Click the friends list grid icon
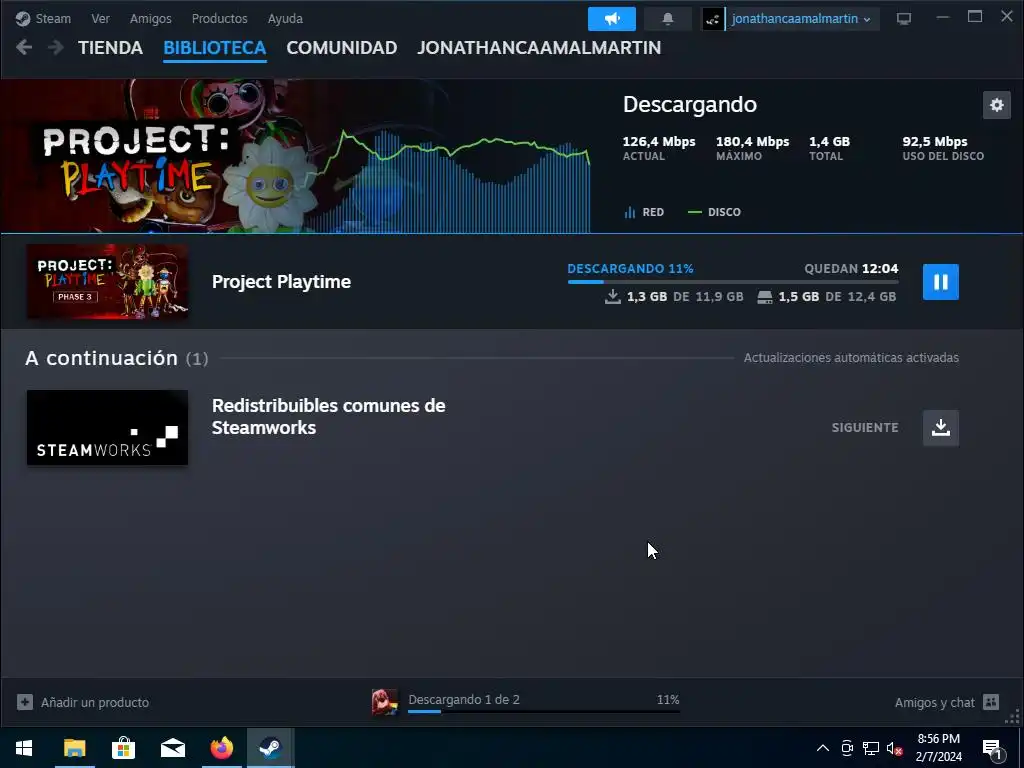The image size is (1024, 768). (x=991, y=702)
